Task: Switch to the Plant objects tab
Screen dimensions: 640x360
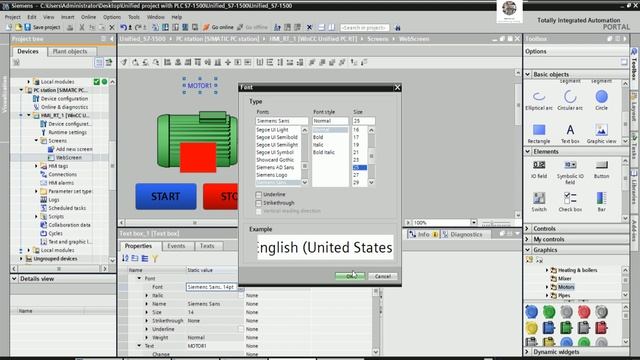Action: click(x=70, y=51)
